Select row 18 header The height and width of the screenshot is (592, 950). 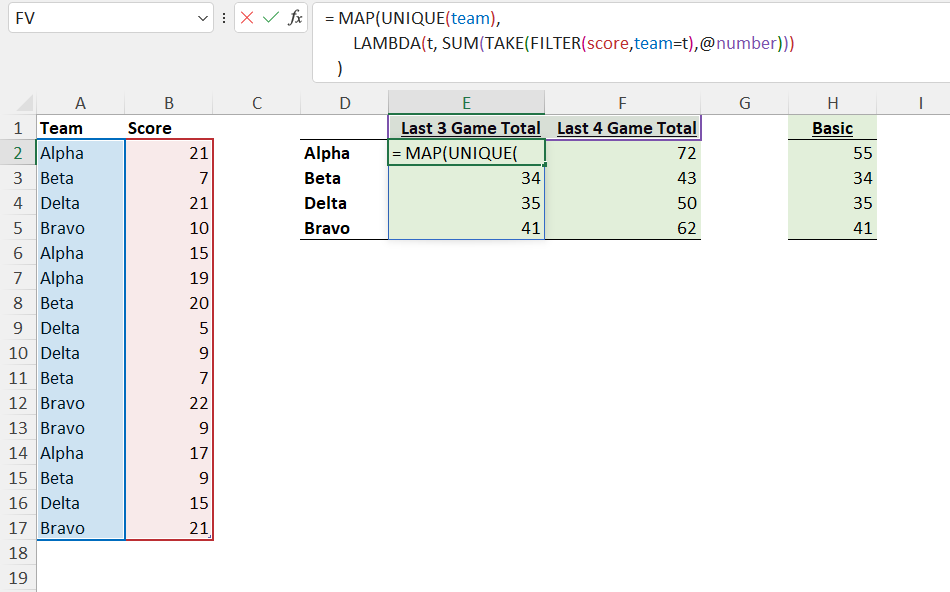click(x=18, y=553)
